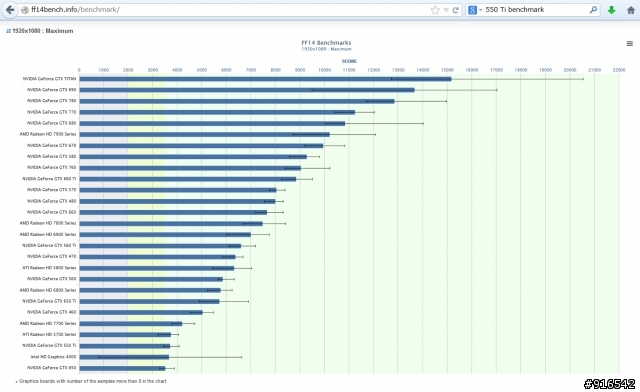Select the ATI Radeon HD 5800 Series label
Screen dimensions: 640x392
[49, 268]
